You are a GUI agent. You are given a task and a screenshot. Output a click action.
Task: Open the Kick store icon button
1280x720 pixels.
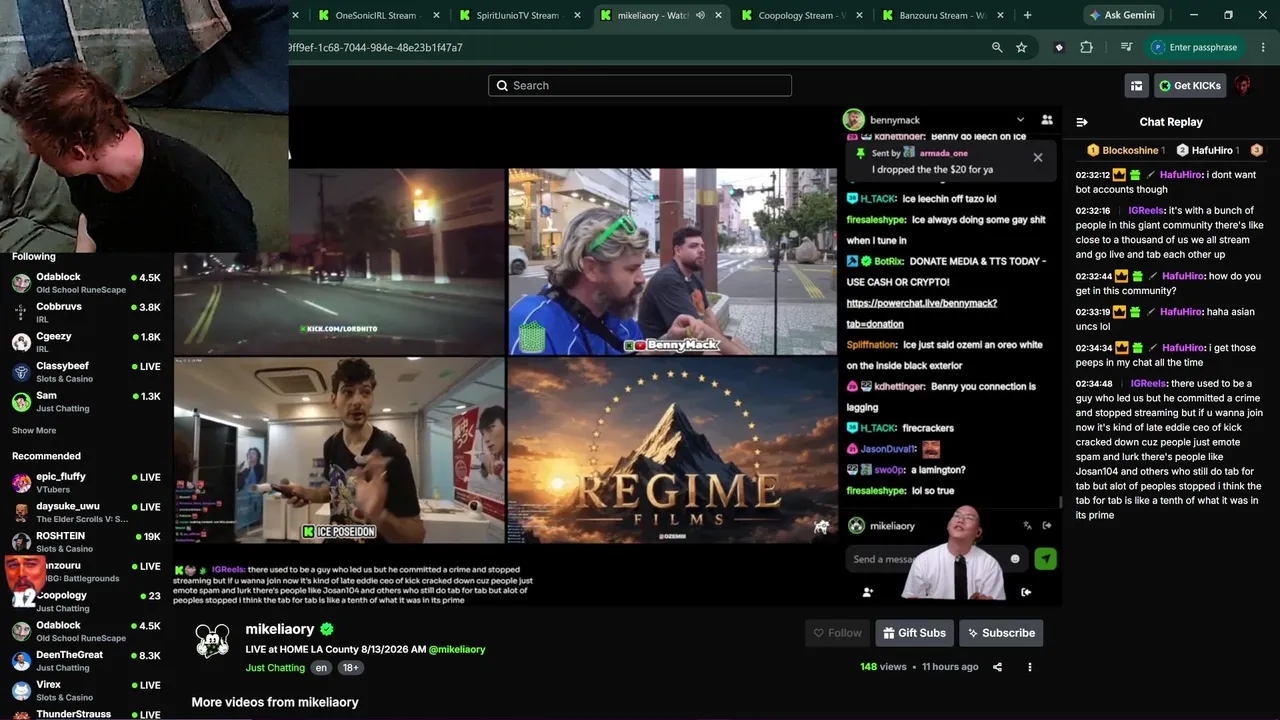(x=1136, y=86)
